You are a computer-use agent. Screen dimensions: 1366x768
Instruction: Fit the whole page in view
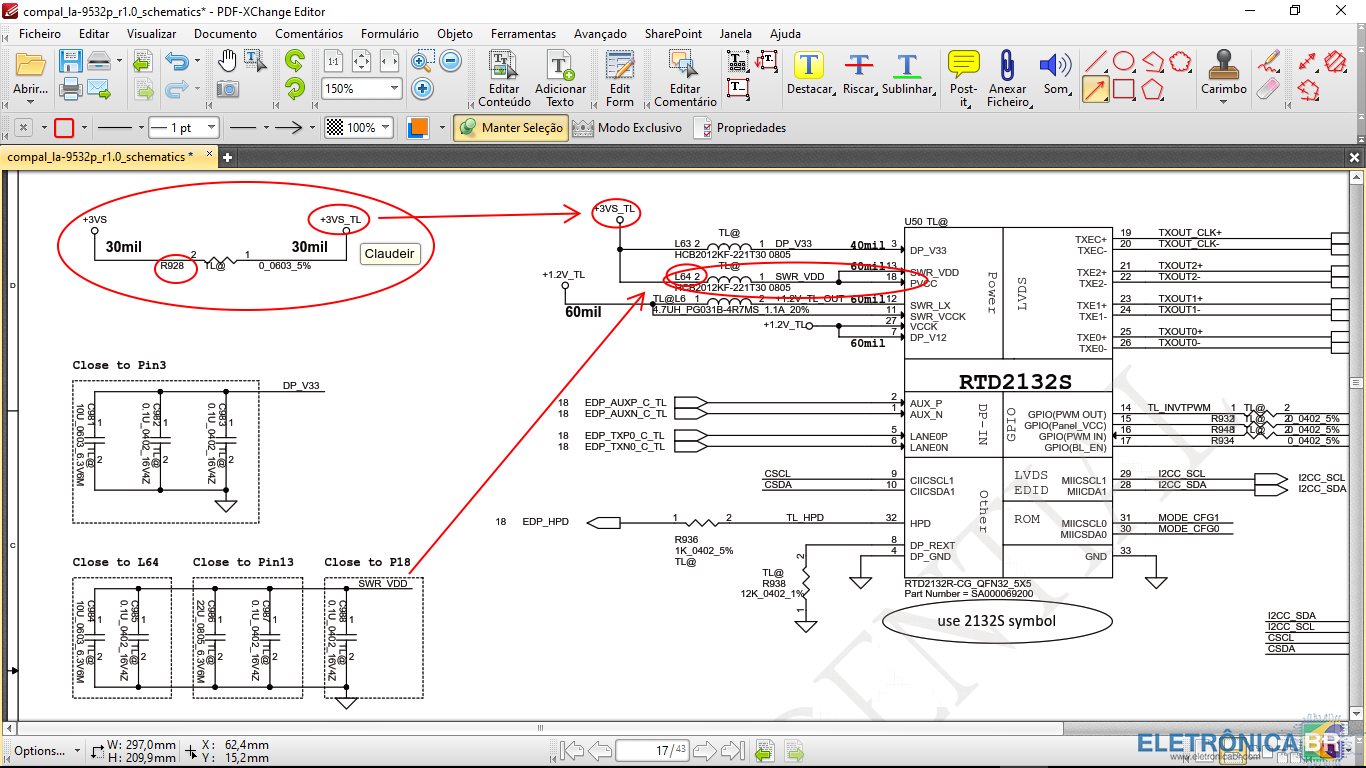pos(362,62)
